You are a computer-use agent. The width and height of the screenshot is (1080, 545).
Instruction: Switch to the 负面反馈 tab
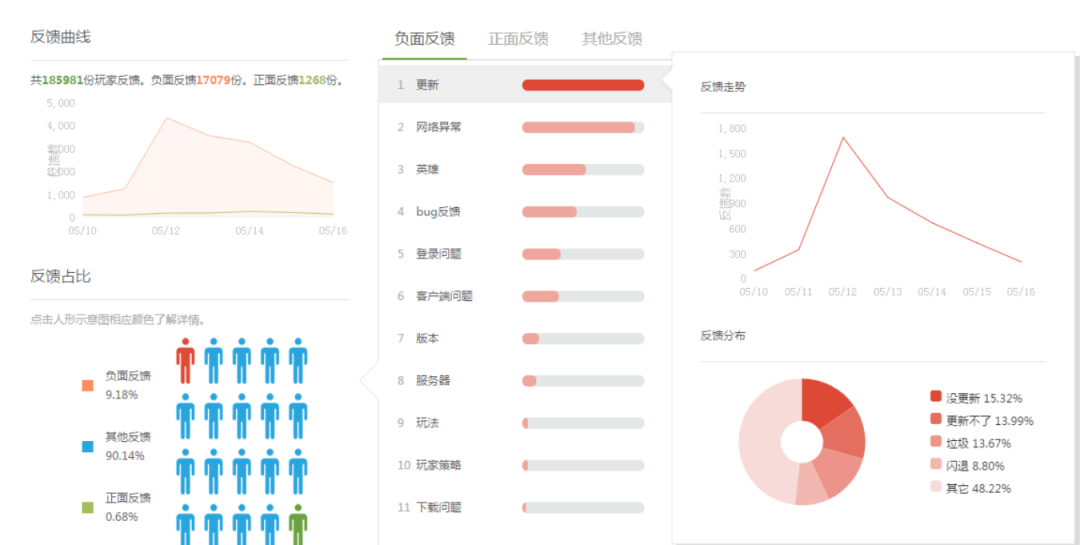(424, 39)
